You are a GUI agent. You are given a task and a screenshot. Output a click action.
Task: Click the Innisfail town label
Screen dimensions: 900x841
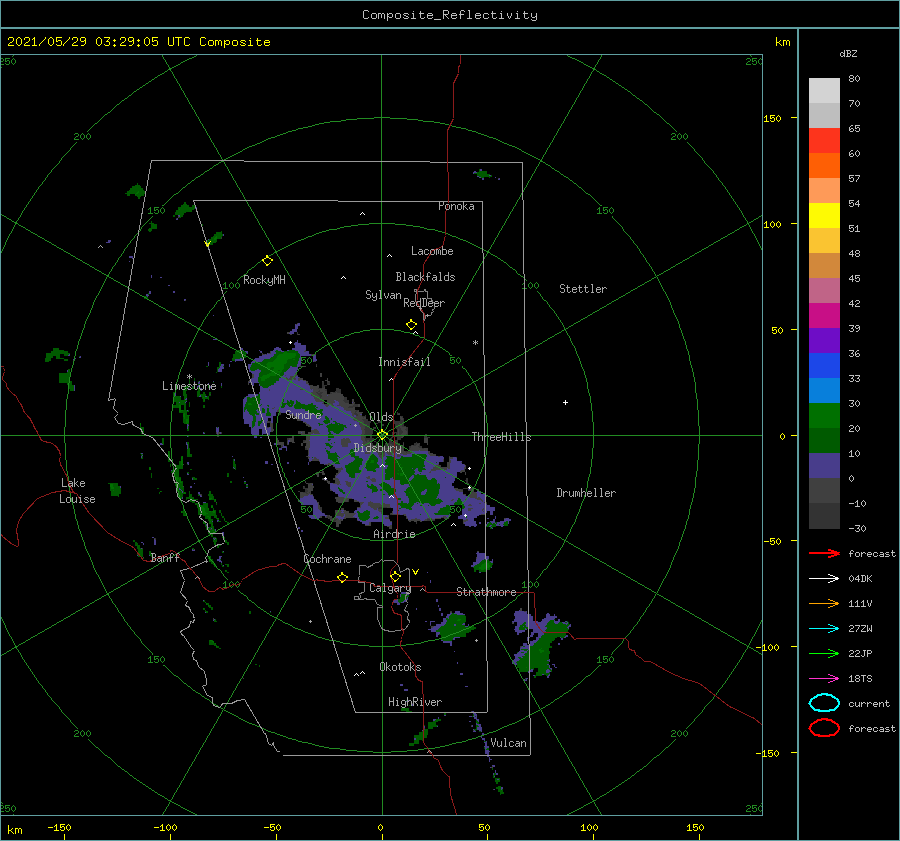(404, 362)
